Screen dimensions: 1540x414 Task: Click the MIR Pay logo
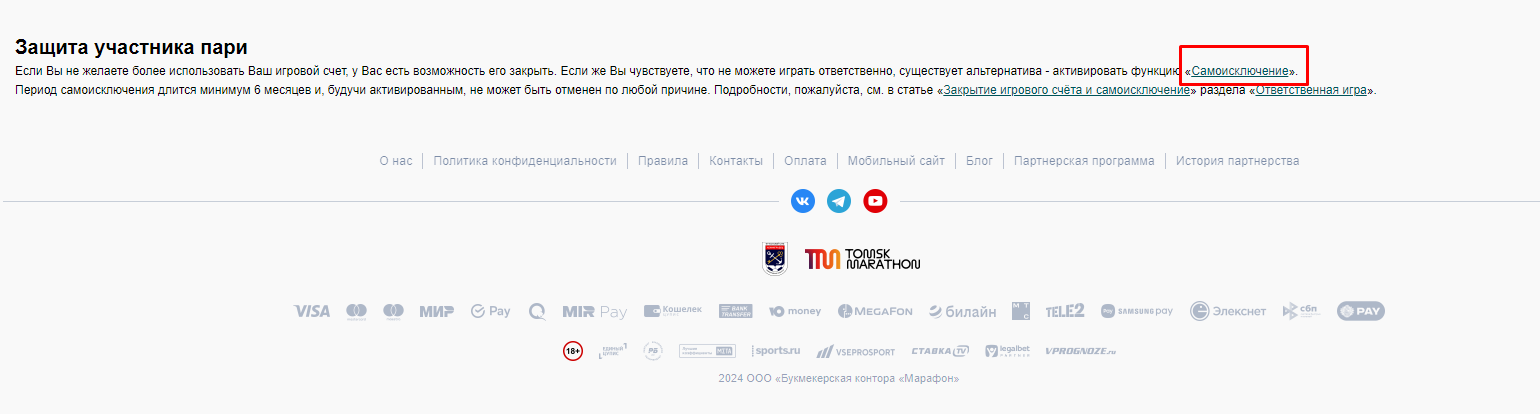pyautogui.click(x=595, y=311)
